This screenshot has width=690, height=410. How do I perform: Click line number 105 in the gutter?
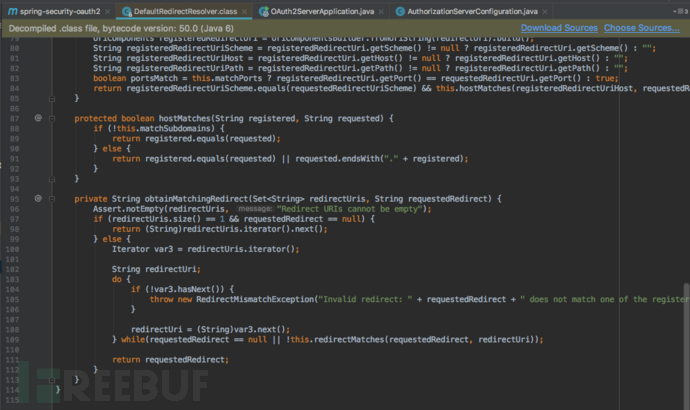[x=12, y=300]
